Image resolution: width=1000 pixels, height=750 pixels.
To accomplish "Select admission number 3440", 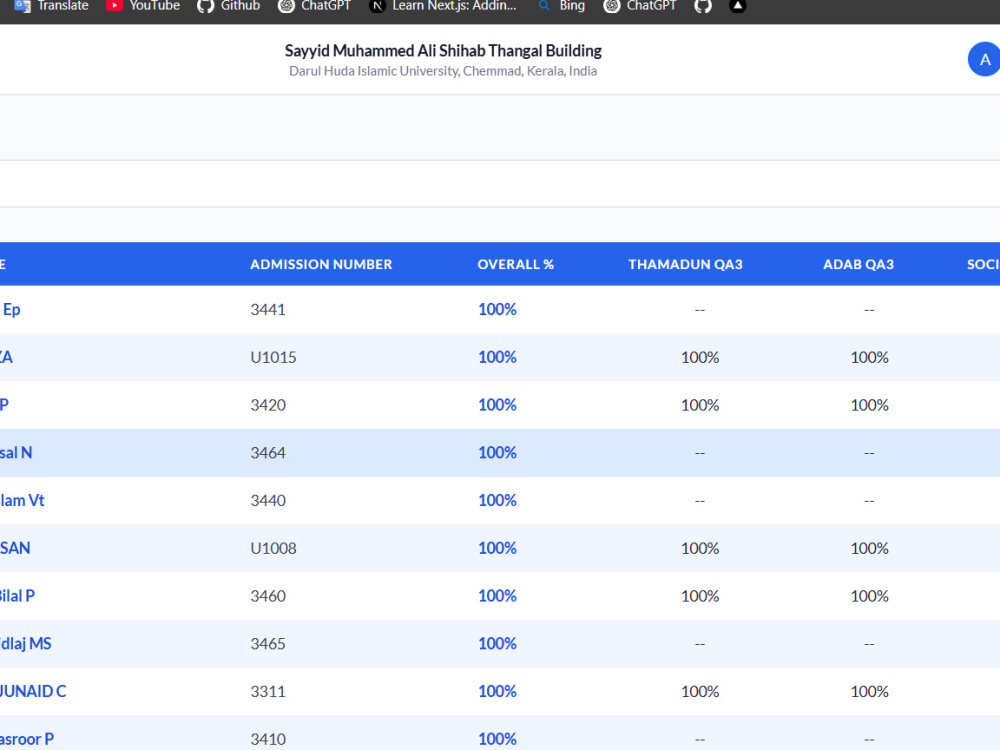I will pos(268,501).
